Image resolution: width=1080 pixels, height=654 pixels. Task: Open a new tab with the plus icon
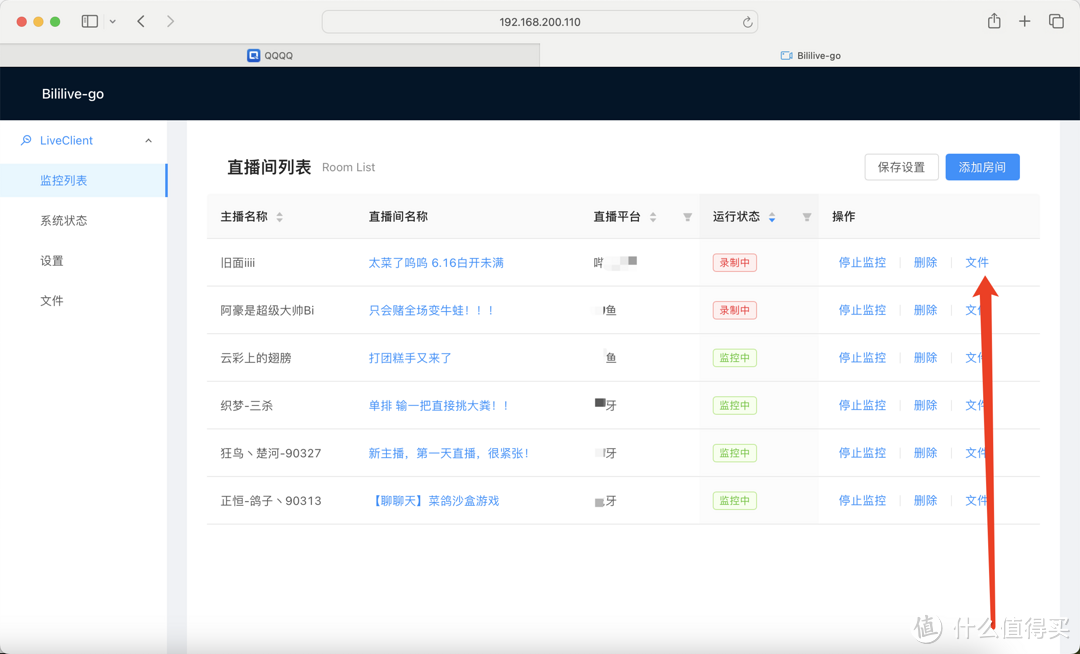[1023, 21]
